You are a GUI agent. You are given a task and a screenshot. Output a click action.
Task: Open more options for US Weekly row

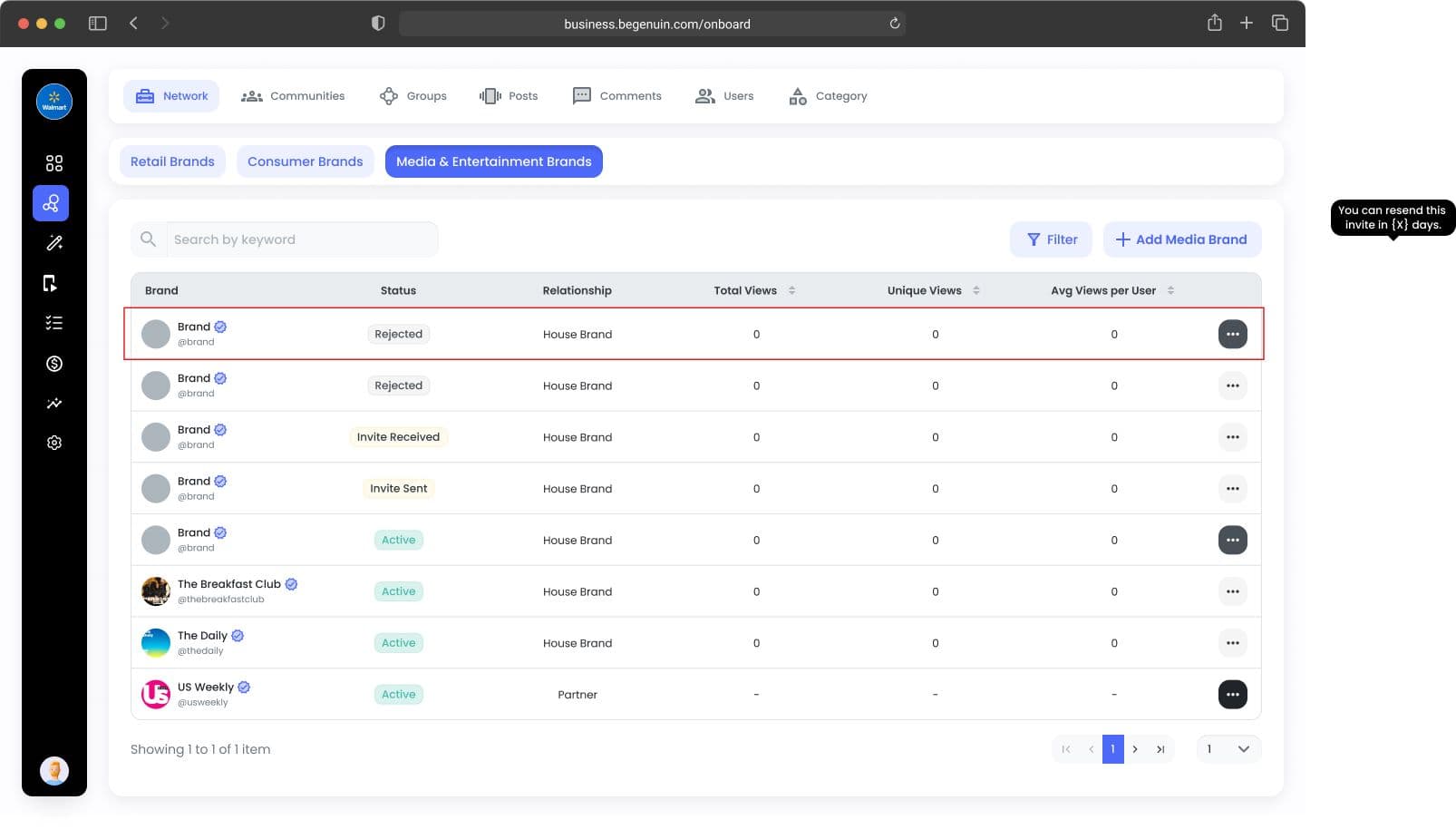[1232, 695]
